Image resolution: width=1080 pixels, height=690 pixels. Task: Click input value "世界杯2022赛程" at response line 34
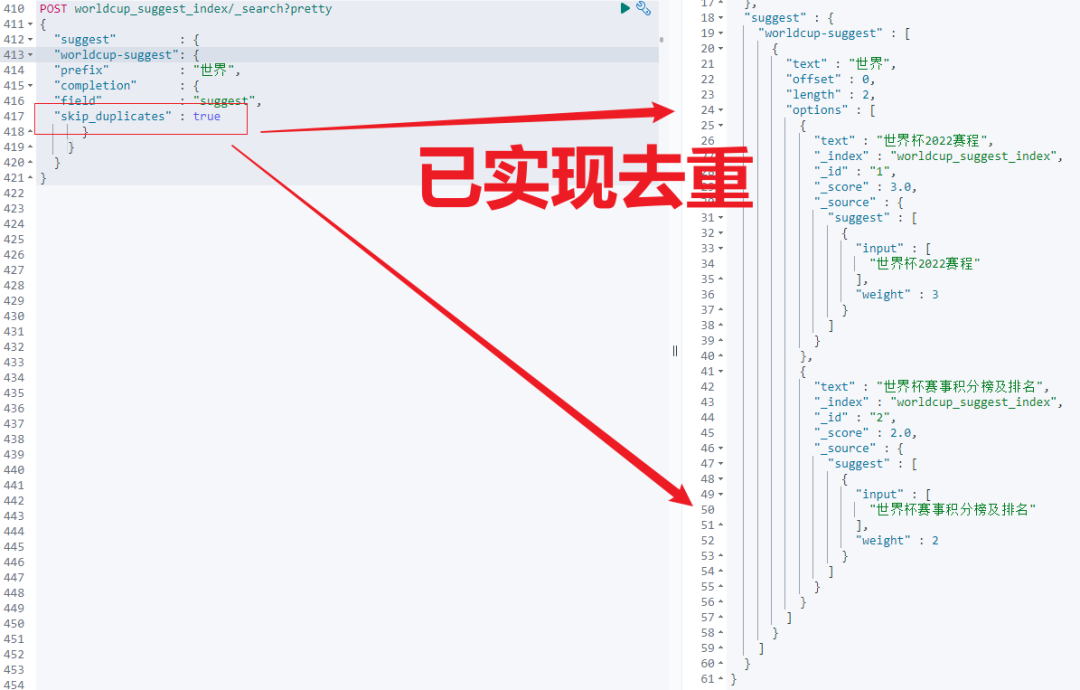(x=925, y=264)
